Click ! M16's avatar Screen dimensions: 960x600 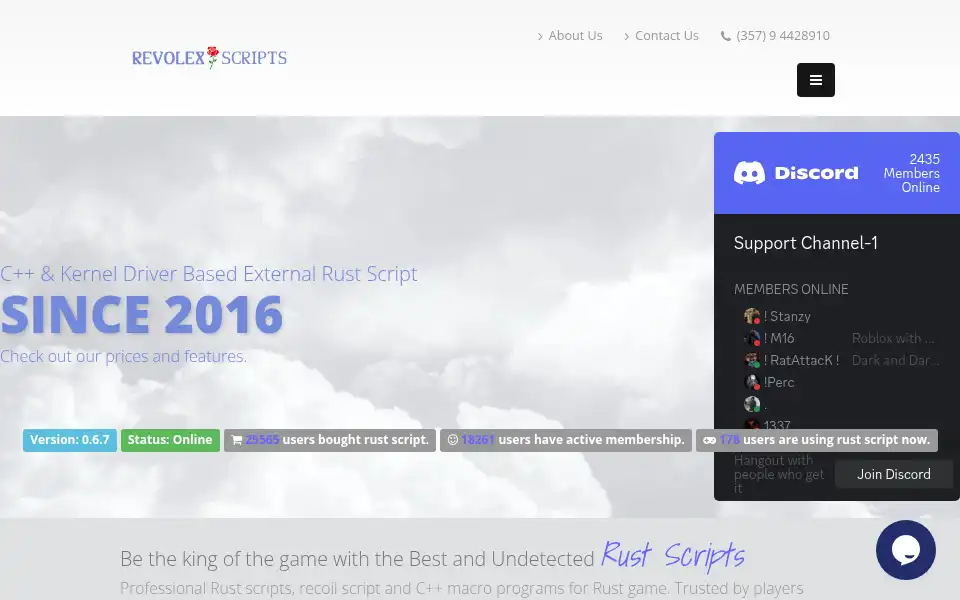[x=752, y=338]
